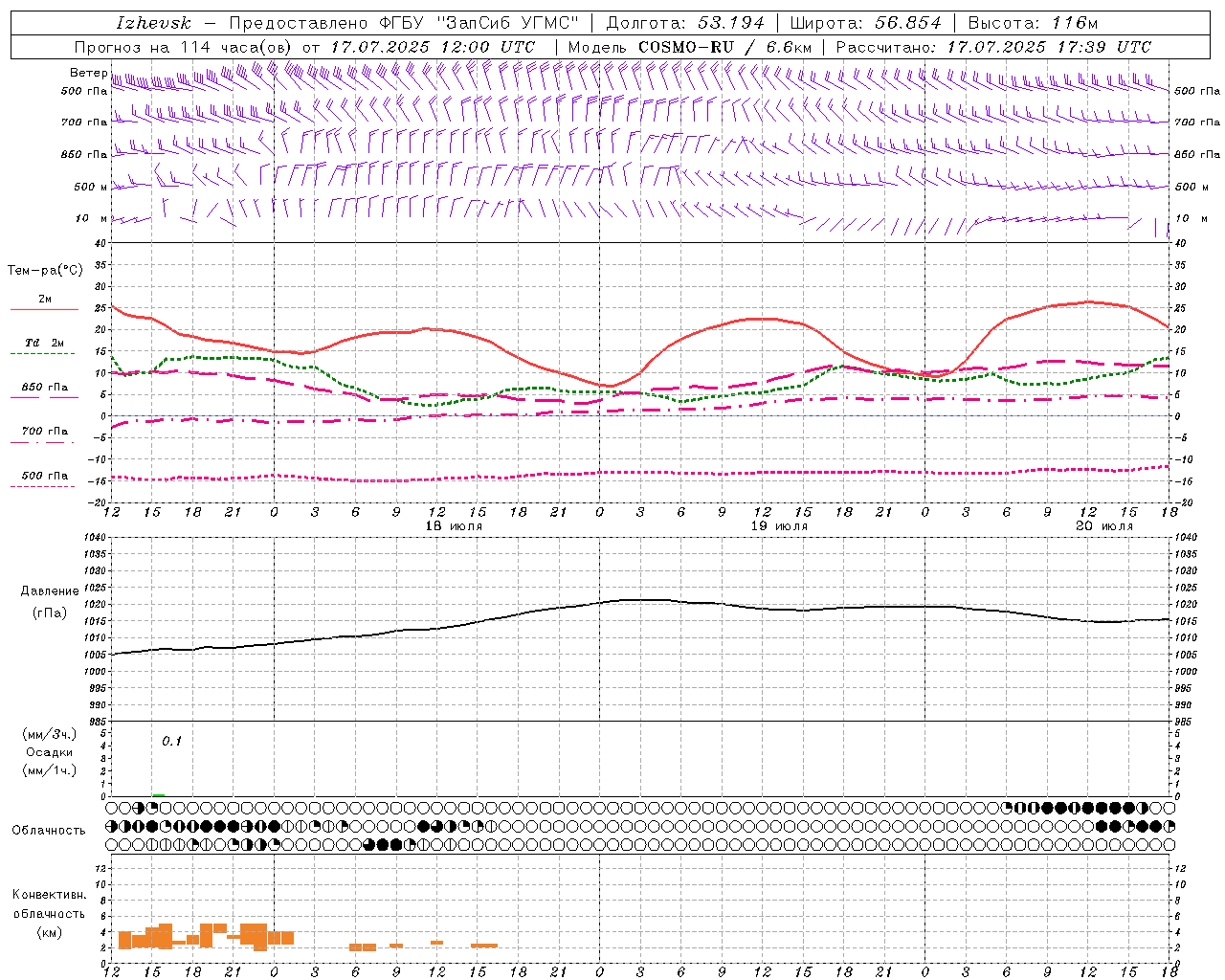Click the 'Давление' pressure panel label
Viewport: 1225px width, 980px height.
tap(48, 591)
